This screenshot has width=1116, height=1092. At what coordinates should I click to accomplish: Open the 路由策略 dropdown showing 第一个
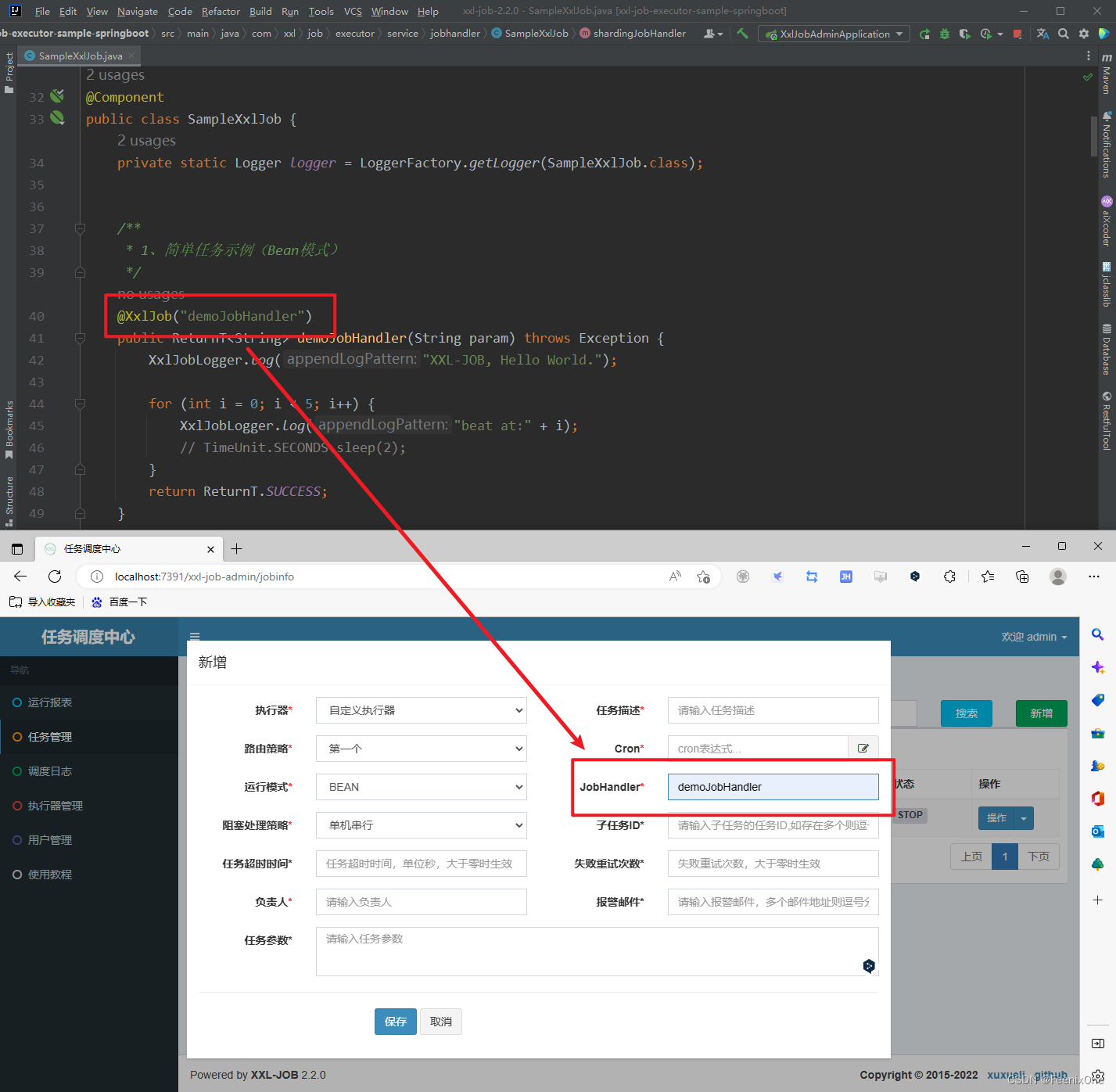click(x=422, y=749)
